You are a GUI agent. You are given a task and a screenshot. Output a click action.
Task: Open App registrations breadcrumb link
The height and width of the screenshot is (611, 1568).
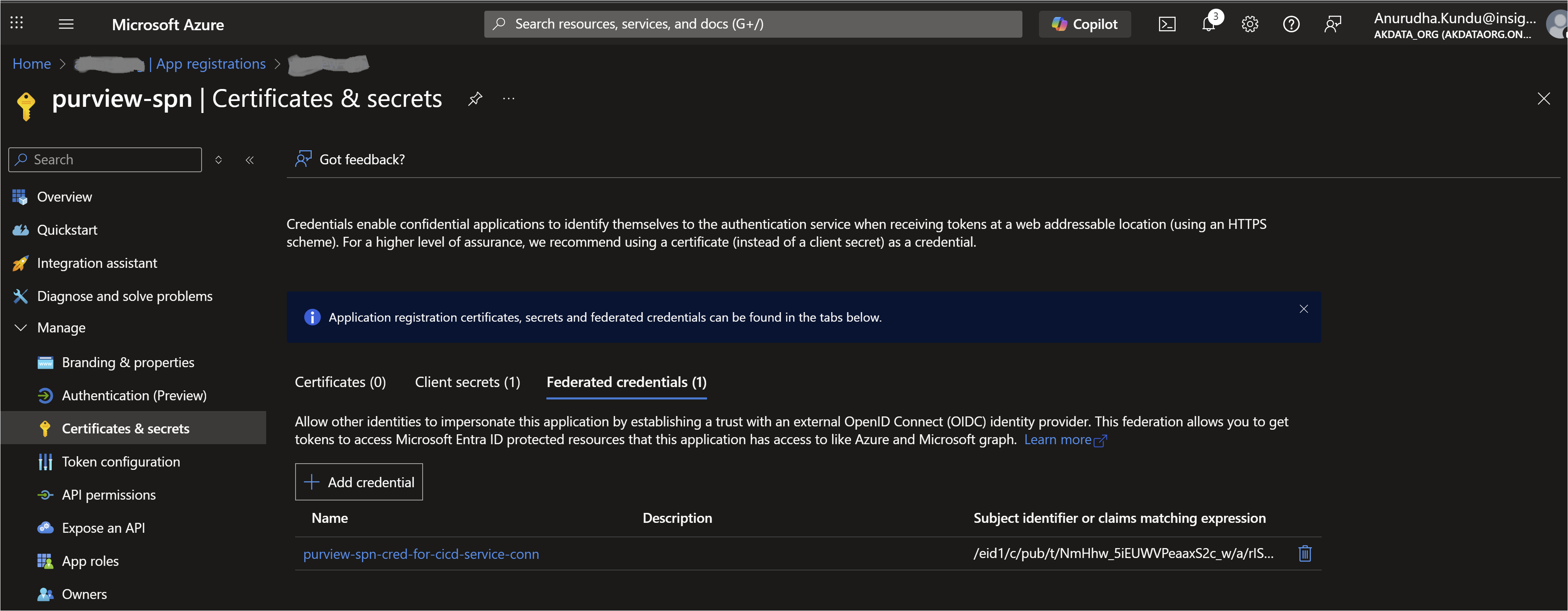click(x=211, y=63)
